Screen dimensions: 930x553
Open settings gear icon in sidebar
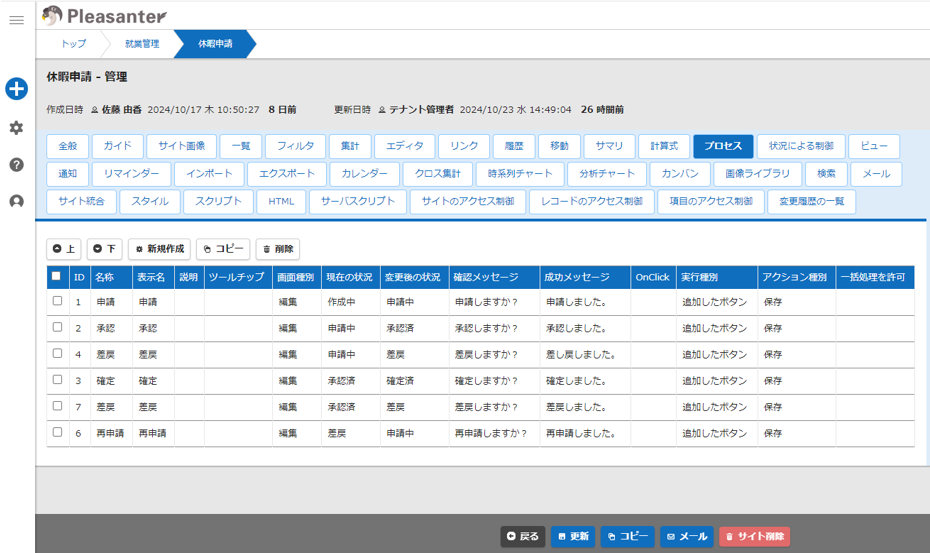tap(16, 128)
